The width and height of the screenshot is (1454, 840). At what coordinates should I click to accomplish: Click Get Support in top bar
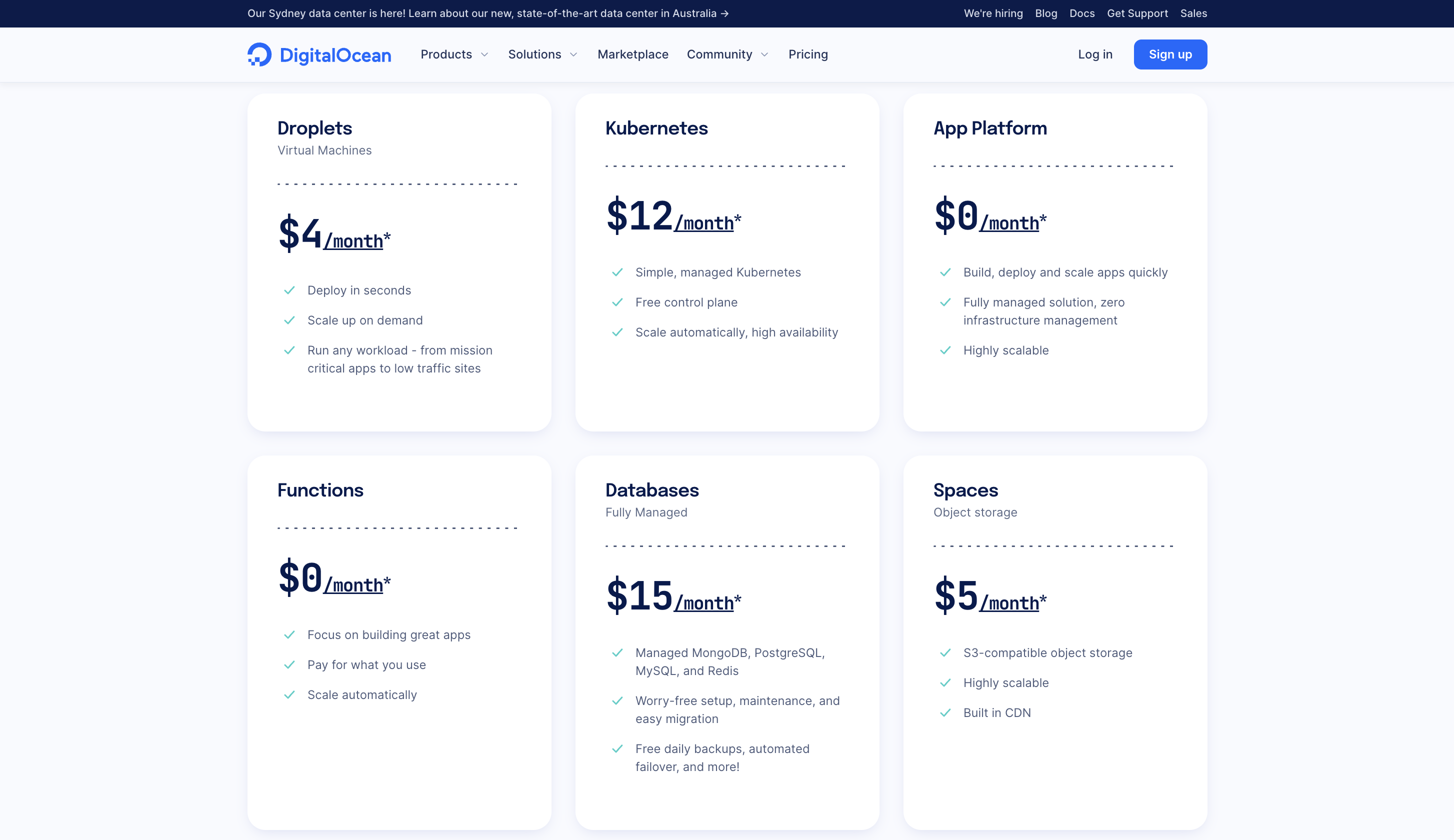pyautogui.click(x=1137, y=13)
